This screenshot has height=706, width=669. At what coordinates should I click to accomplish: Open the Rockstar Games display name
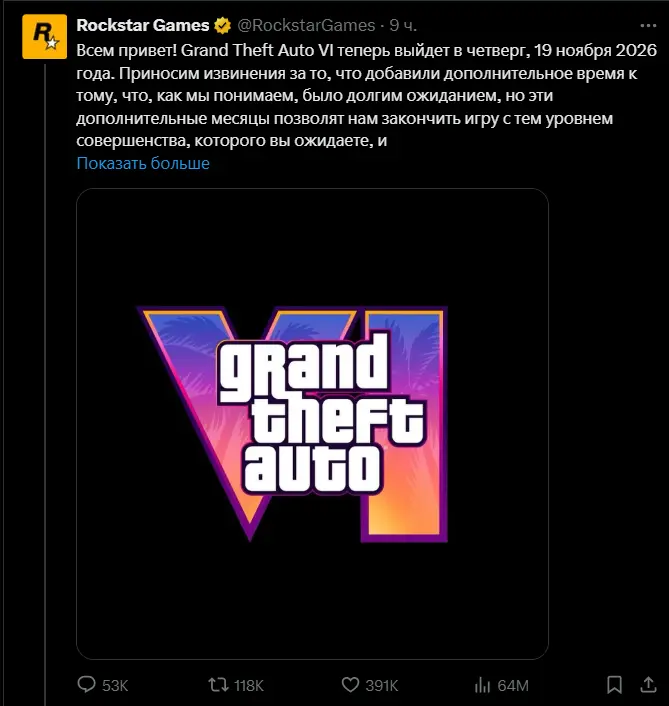coord(143,25)
